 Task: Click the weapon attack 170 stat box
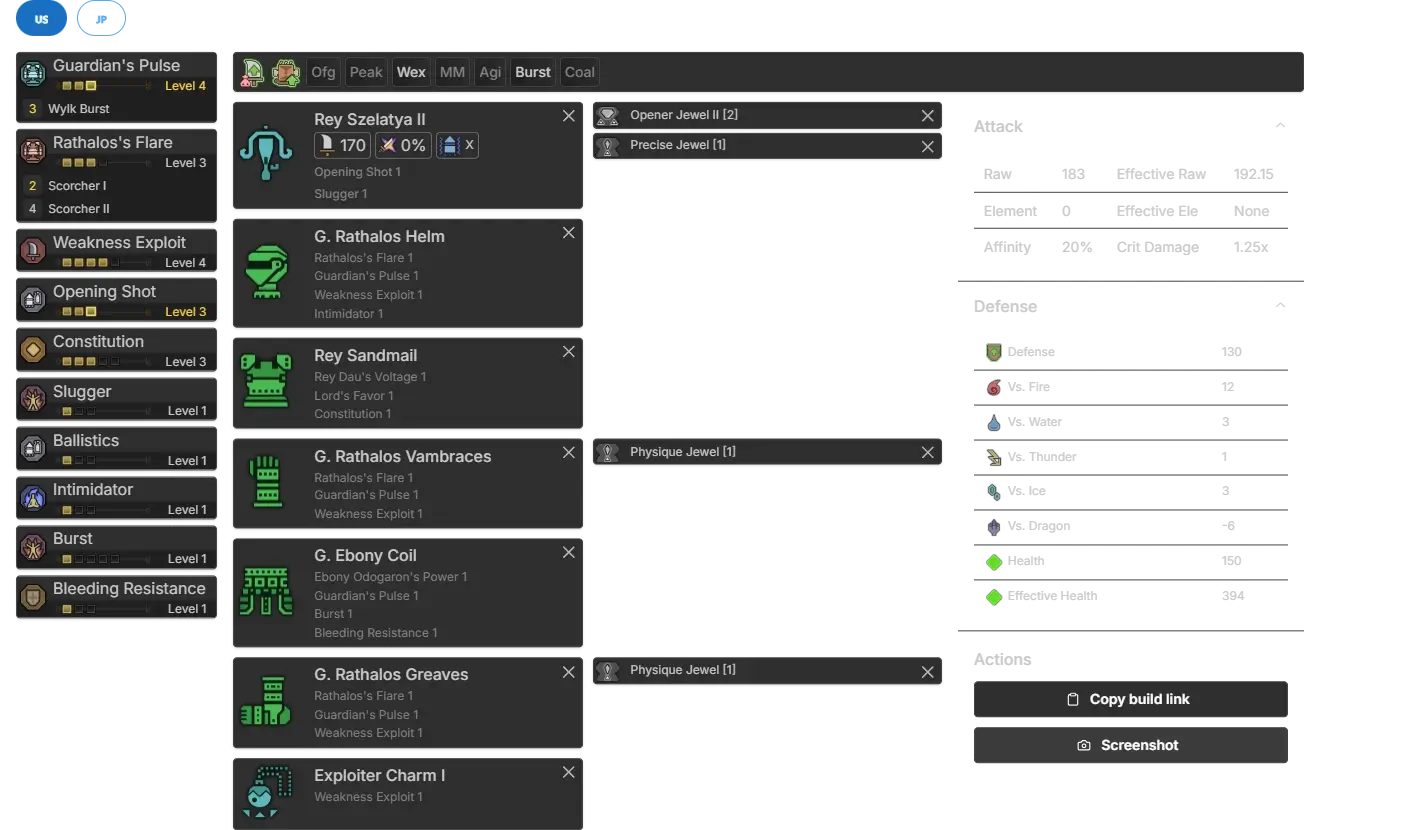click(343, 146)
